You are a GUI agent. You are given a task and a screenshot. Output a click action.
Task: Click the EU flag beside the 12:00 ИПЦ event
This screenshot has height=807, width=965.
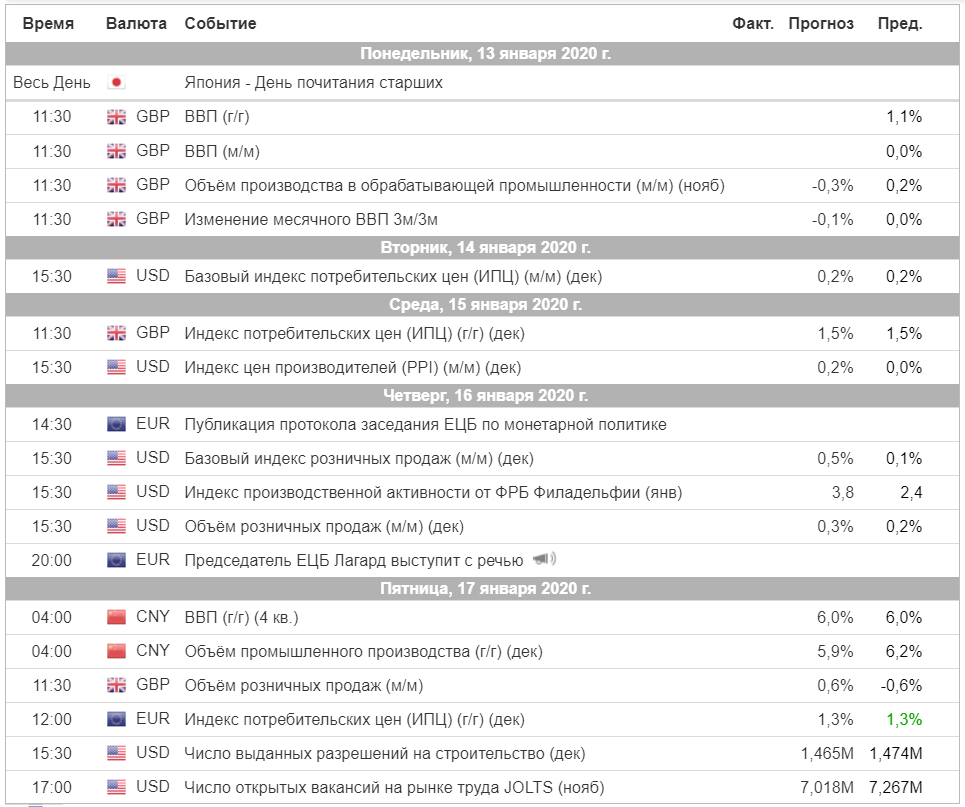(116, 719)
